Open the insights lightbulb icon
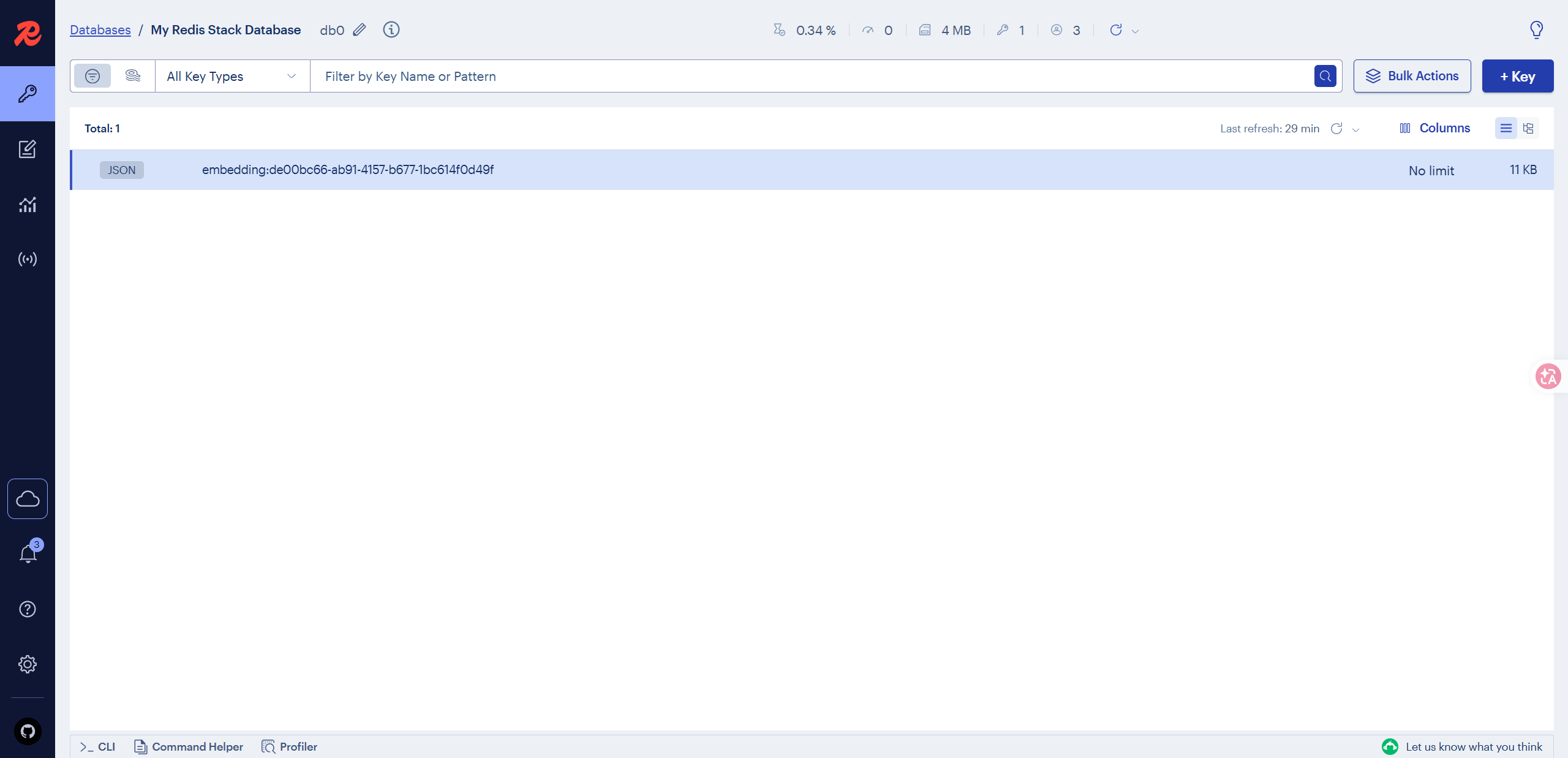1568x758 pixels. click(1536, 29)
